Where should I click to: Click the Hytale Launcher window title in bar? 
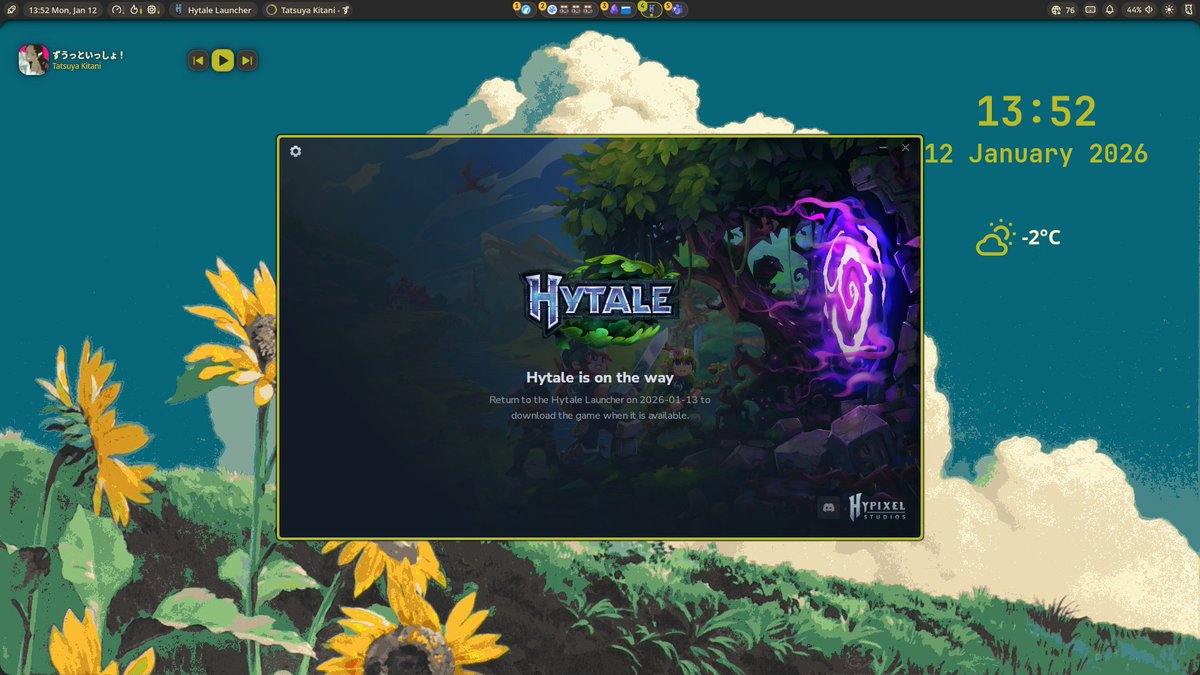(x=212, y=10)
